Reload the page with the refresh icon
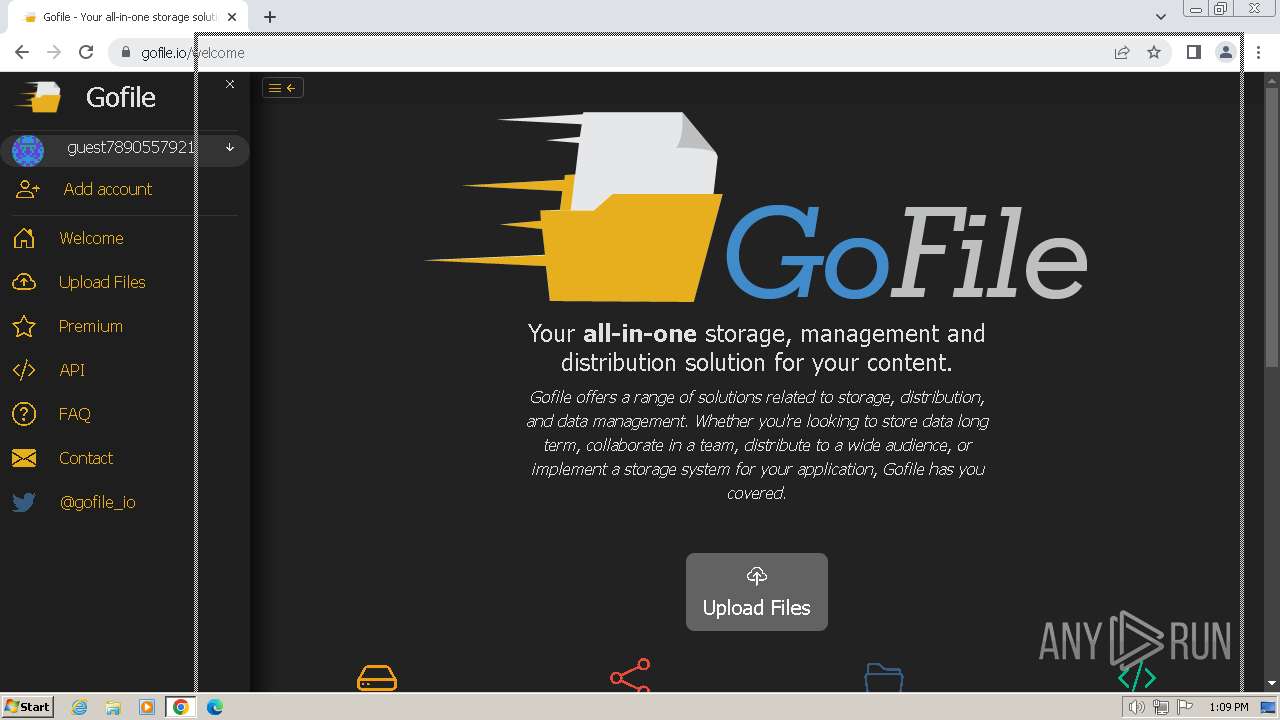1280x720 pixels. [x=86, y=53]
